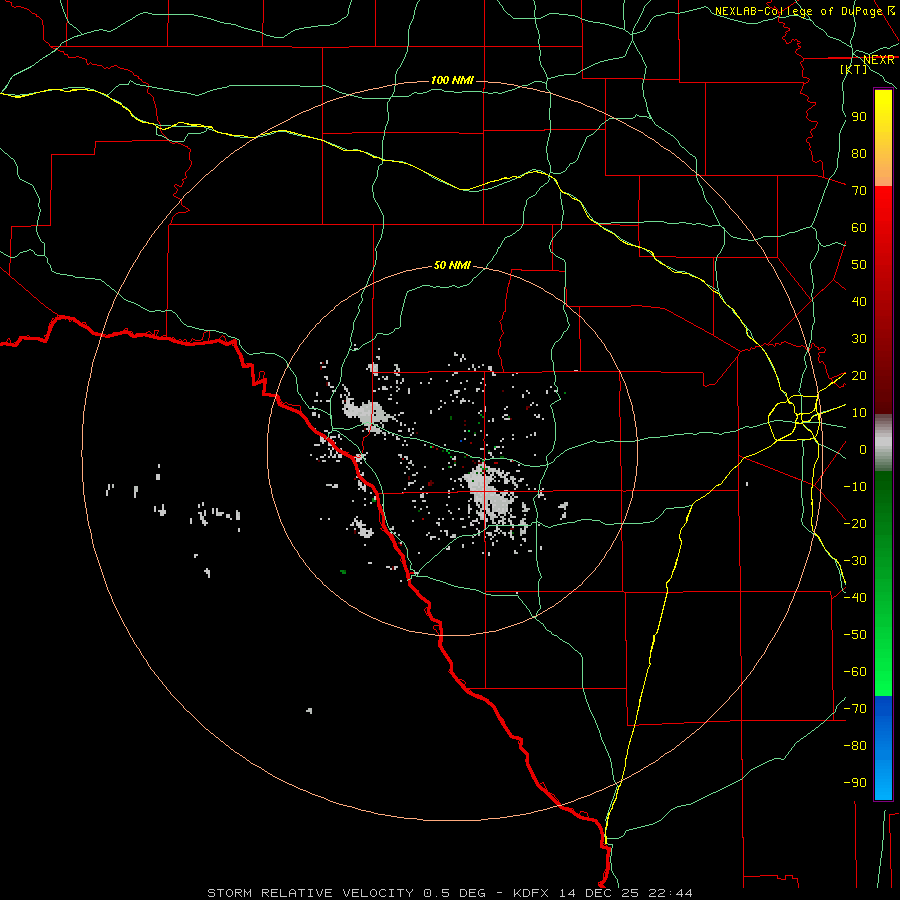Click the 90 value on velocity scale
Image resolution: width=900 pixels, height=900 pixels.
(859, 117)
